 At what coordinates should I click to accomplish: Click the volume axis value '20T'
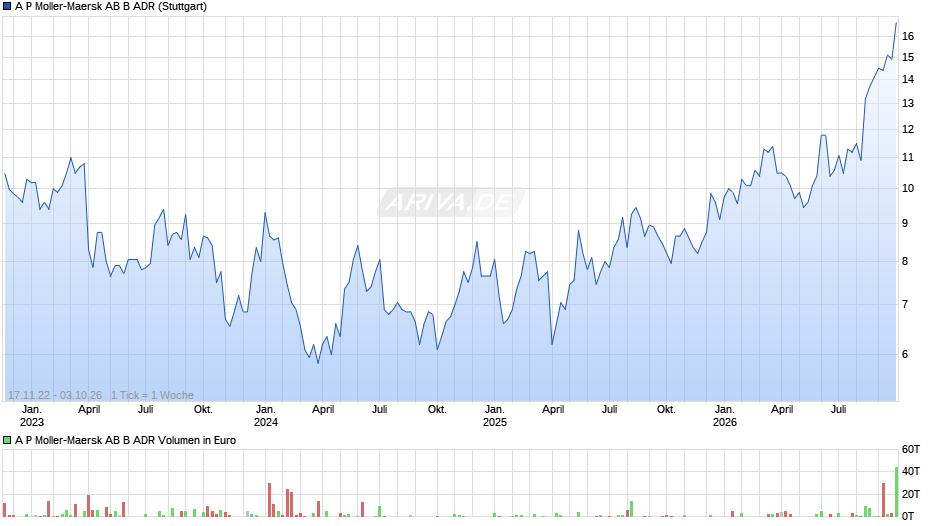(x=911, y=494)
